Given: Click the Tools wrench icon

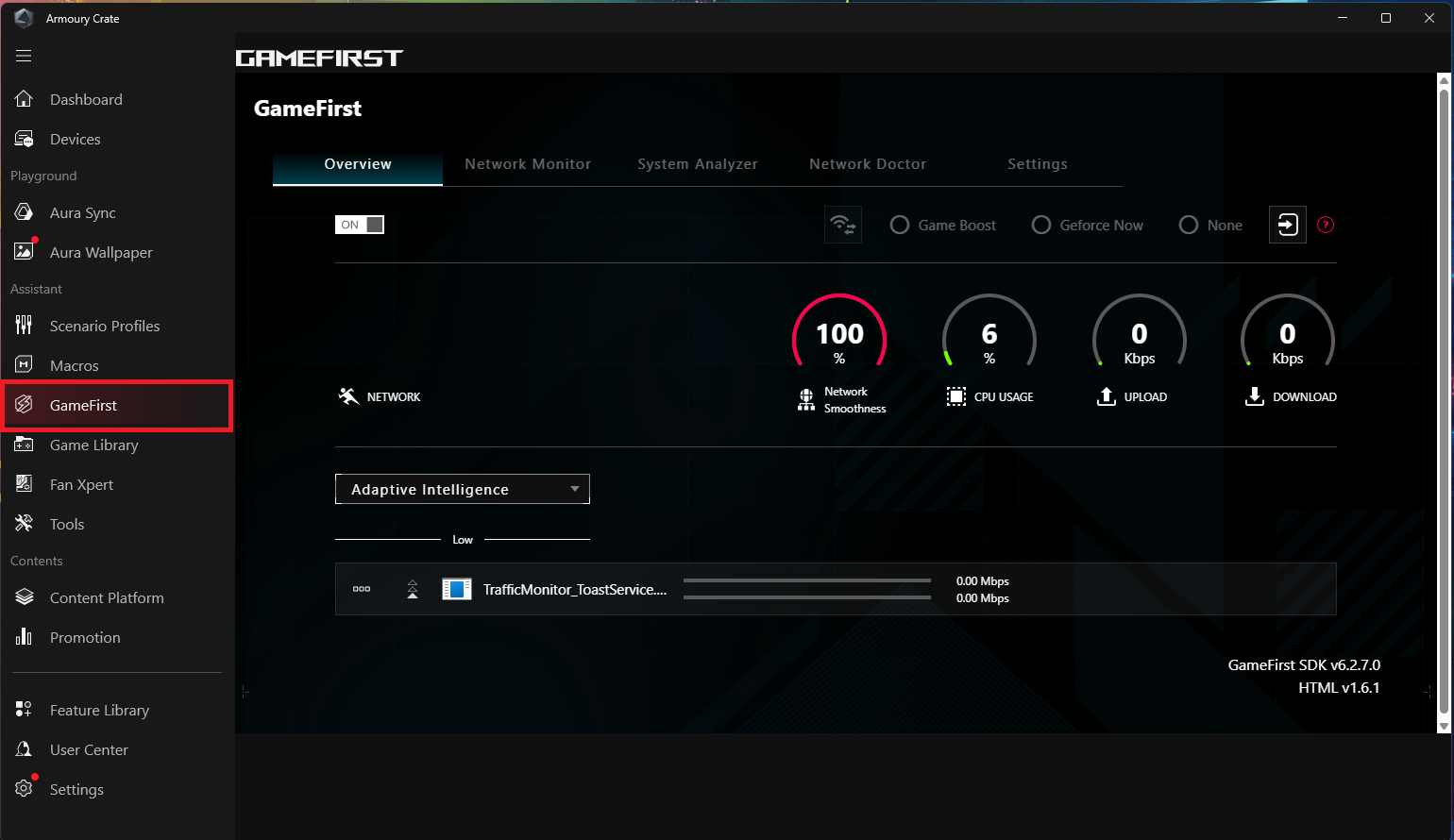Looking at the screenshot, I should pyautogui.click(x=24, y=524).
